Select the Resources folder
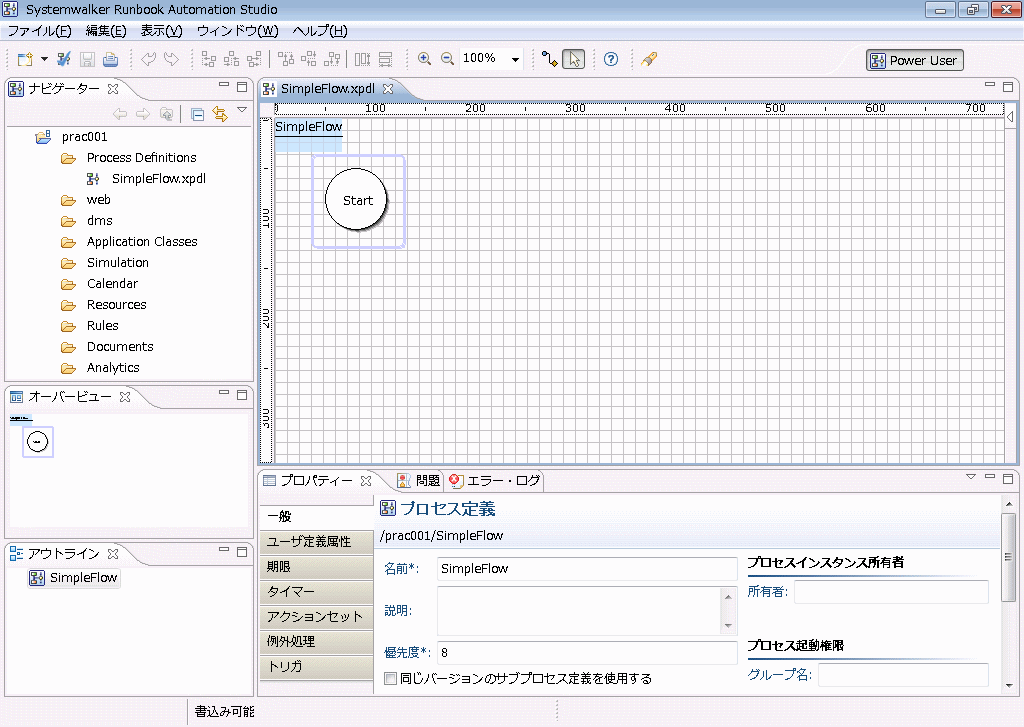The image size is (1024, 727). click(x=116, y=304)
